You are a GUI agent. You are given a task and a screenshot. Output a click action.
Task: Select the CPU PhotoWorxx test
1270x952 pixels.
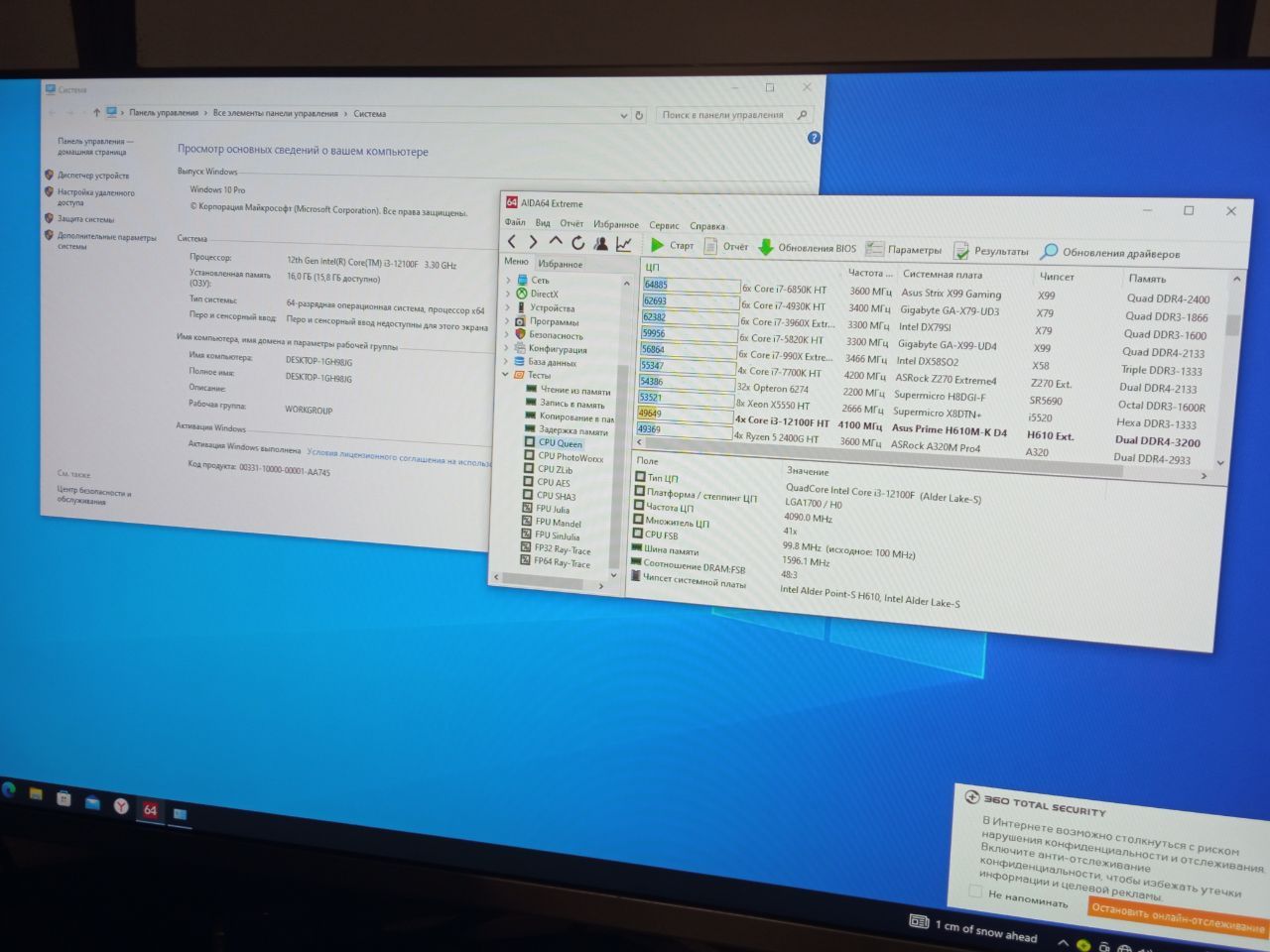click(563, 457)
